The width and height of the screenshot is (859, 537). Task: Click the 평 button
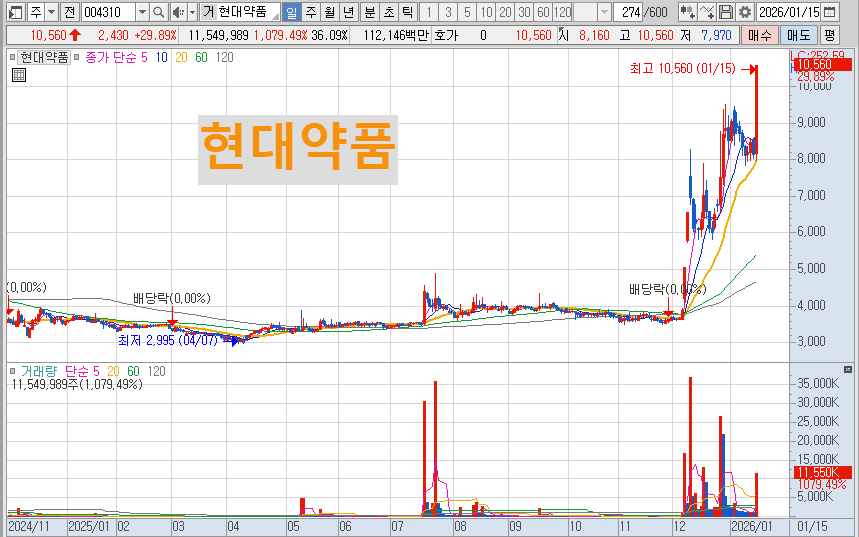click(x=830, y=36)
